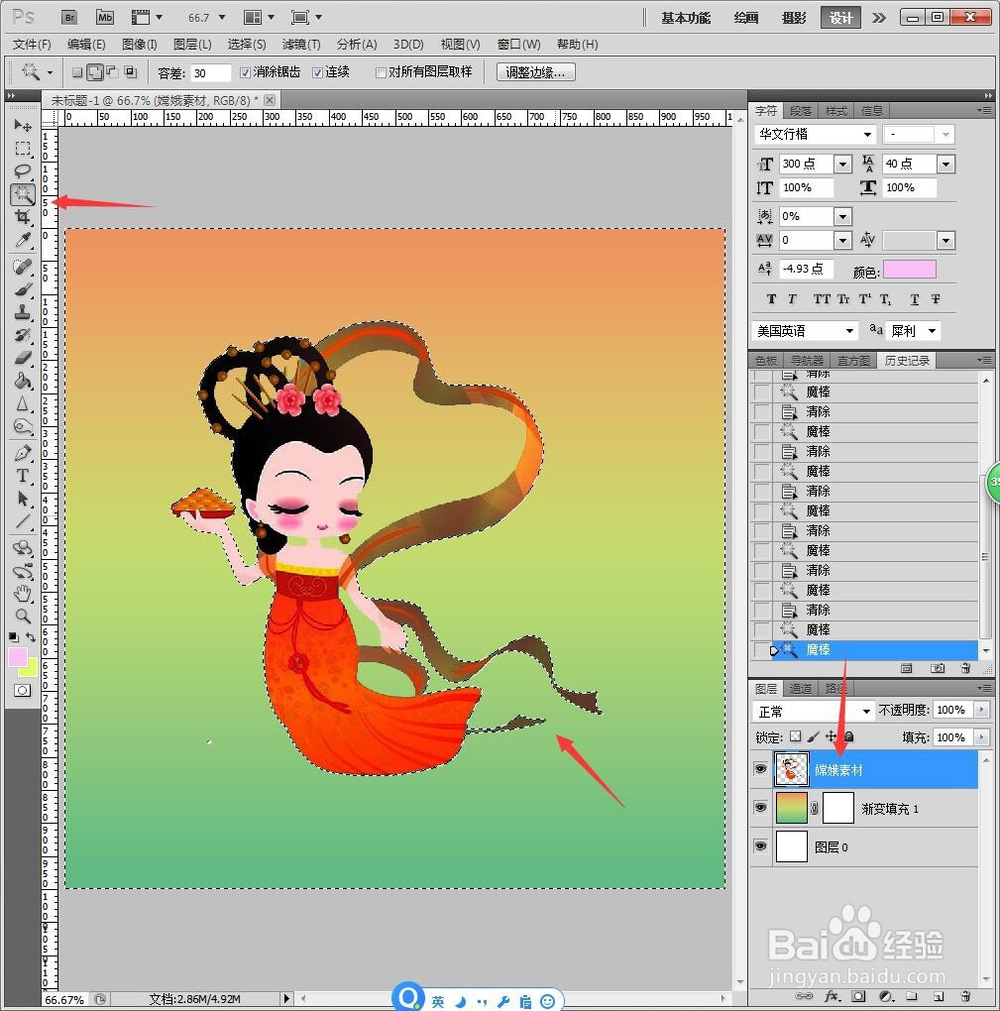Switch to 基本功能 workspace
This screenshot has height=1011, width=1000.
685,18
